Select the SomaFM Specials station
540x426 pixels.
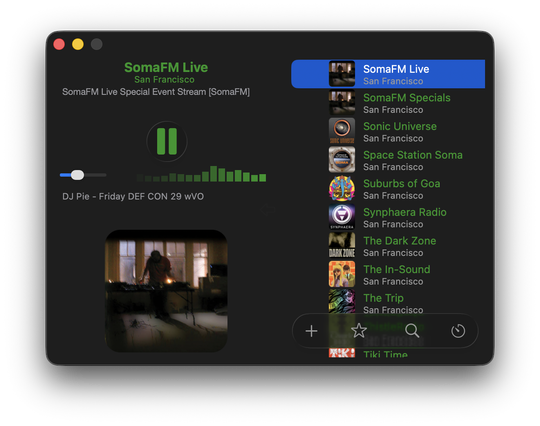click(x=388, y=103)
